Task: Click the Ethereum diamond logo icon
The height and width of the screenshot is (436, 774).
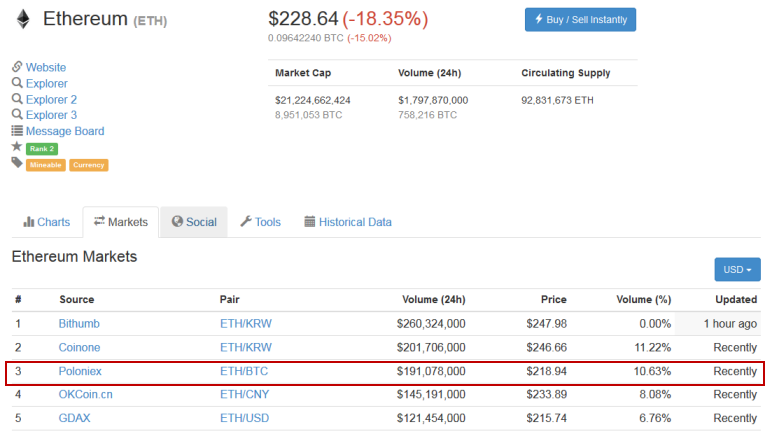Action: point(23,20)
